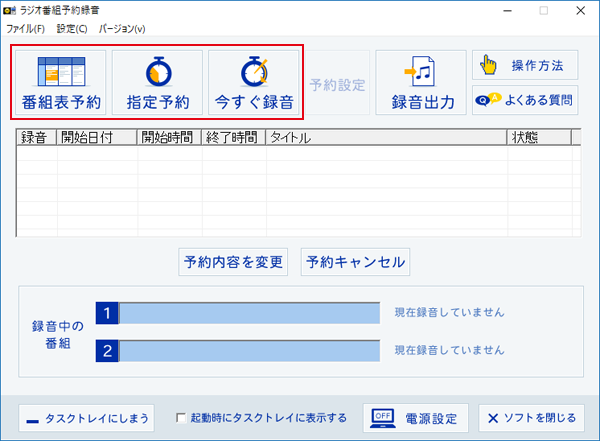Screen dimensions: 600x441
Task: Sort by 開始日付 column header
Action: coord(97,137)
